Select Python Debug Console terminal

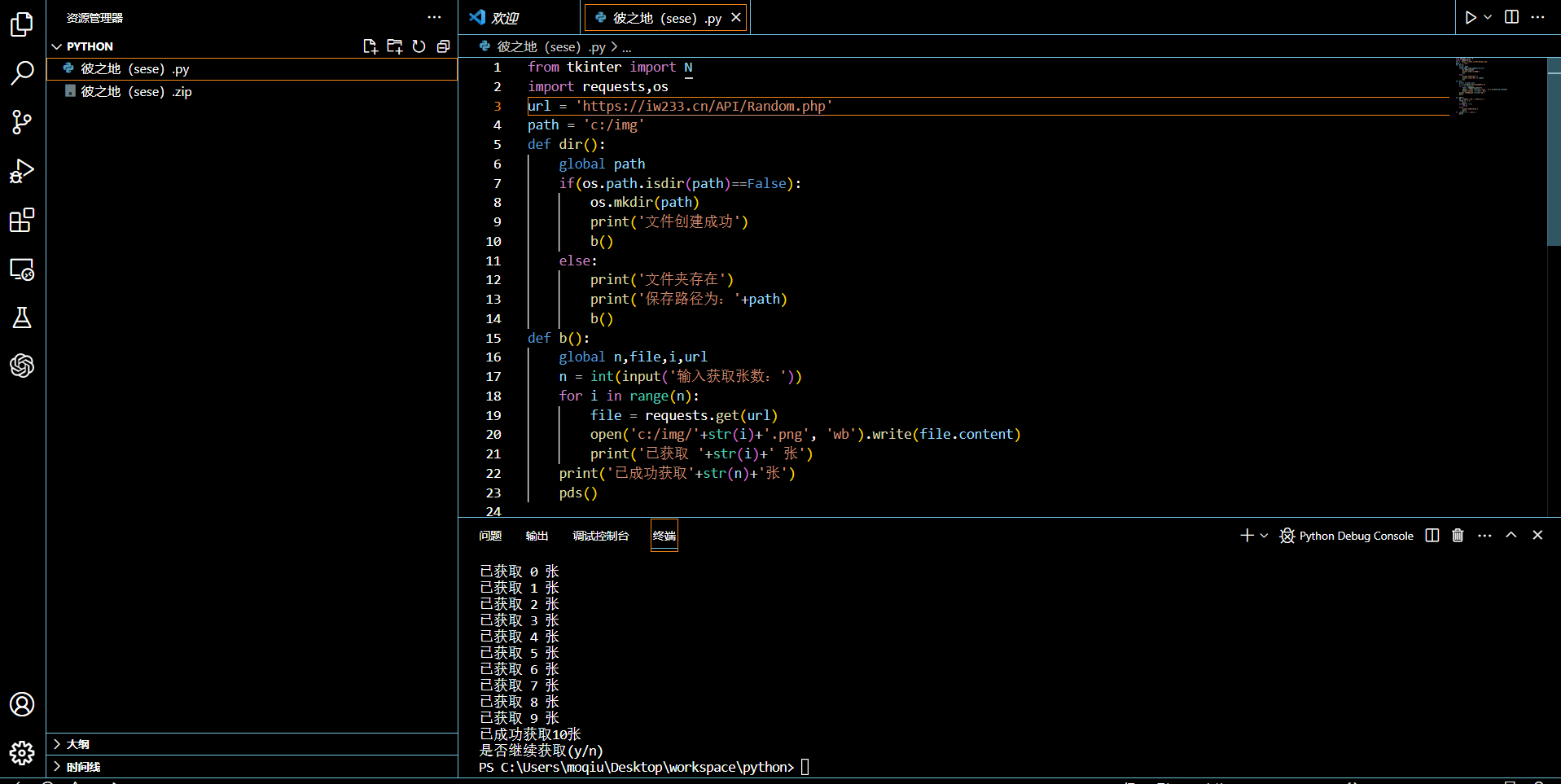click(1347, 536)
